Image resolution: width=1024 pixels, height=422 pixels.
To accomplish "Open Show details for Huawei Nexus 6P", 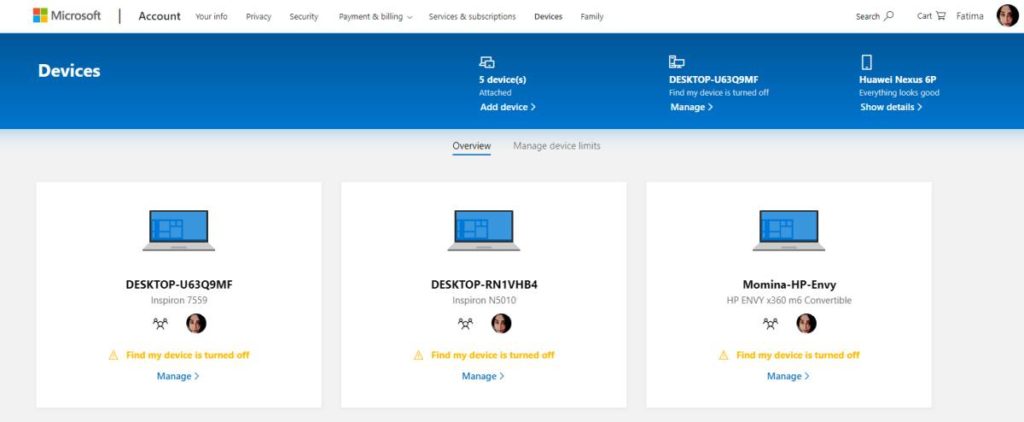I will pos(890,107).
